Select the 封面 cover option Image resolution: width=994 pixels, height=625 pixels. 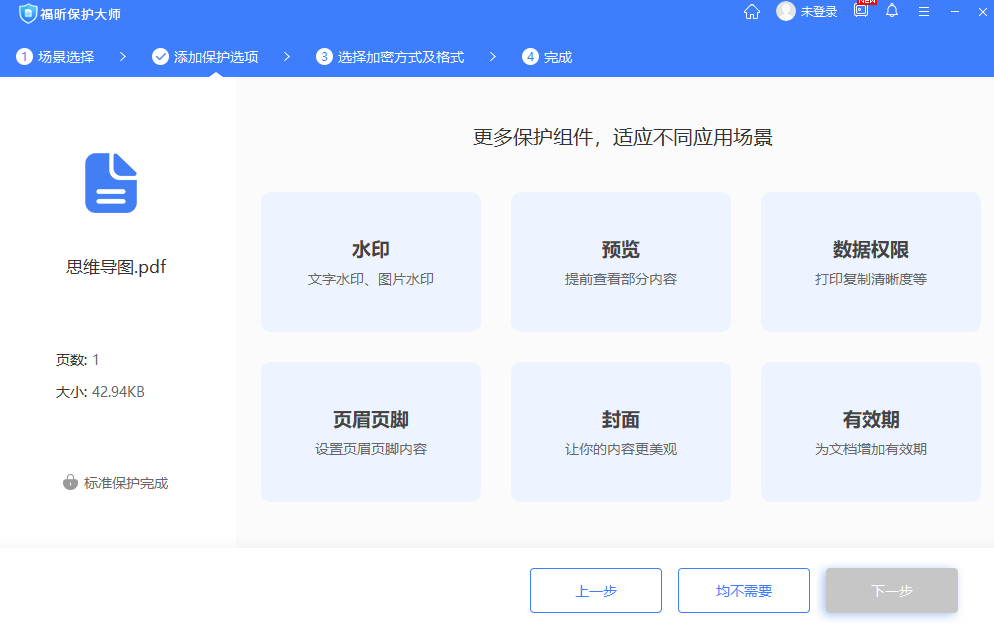[620, 431]
